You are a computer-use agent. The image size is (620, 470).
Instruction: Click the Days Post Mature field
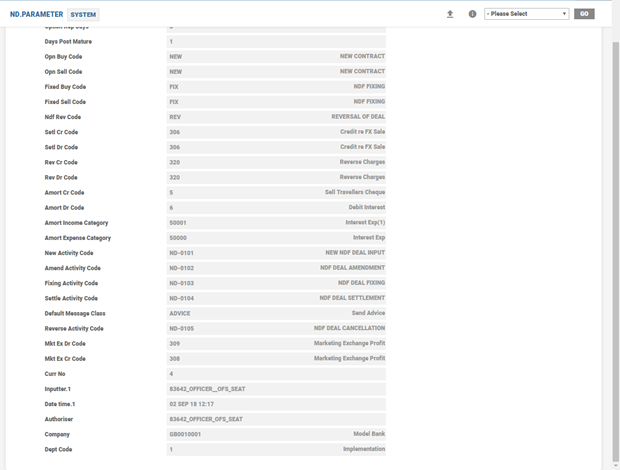tap(276, 42)
